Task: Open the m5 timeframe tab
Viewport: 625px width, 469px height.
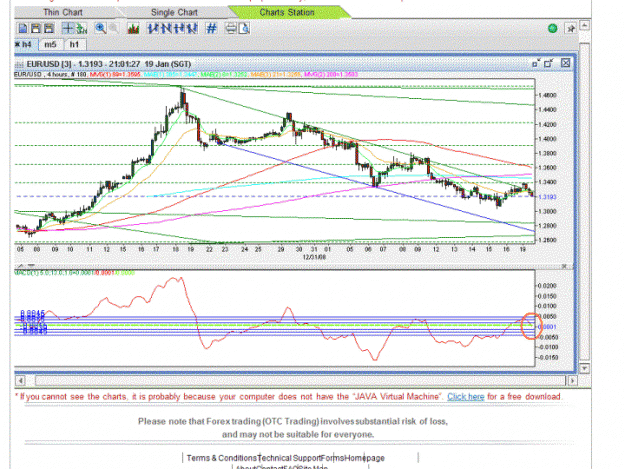Action: pos(50,44)
